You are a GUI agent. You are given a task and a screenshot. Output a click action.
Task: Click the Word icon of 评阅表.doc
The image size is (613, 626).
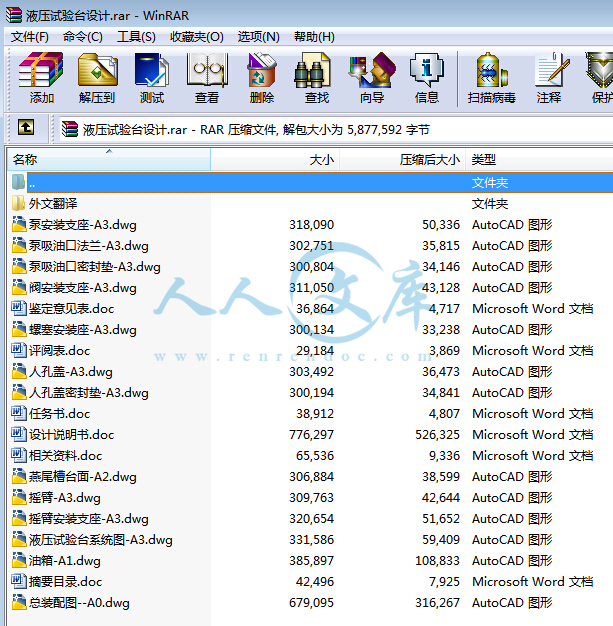point(19,350)
